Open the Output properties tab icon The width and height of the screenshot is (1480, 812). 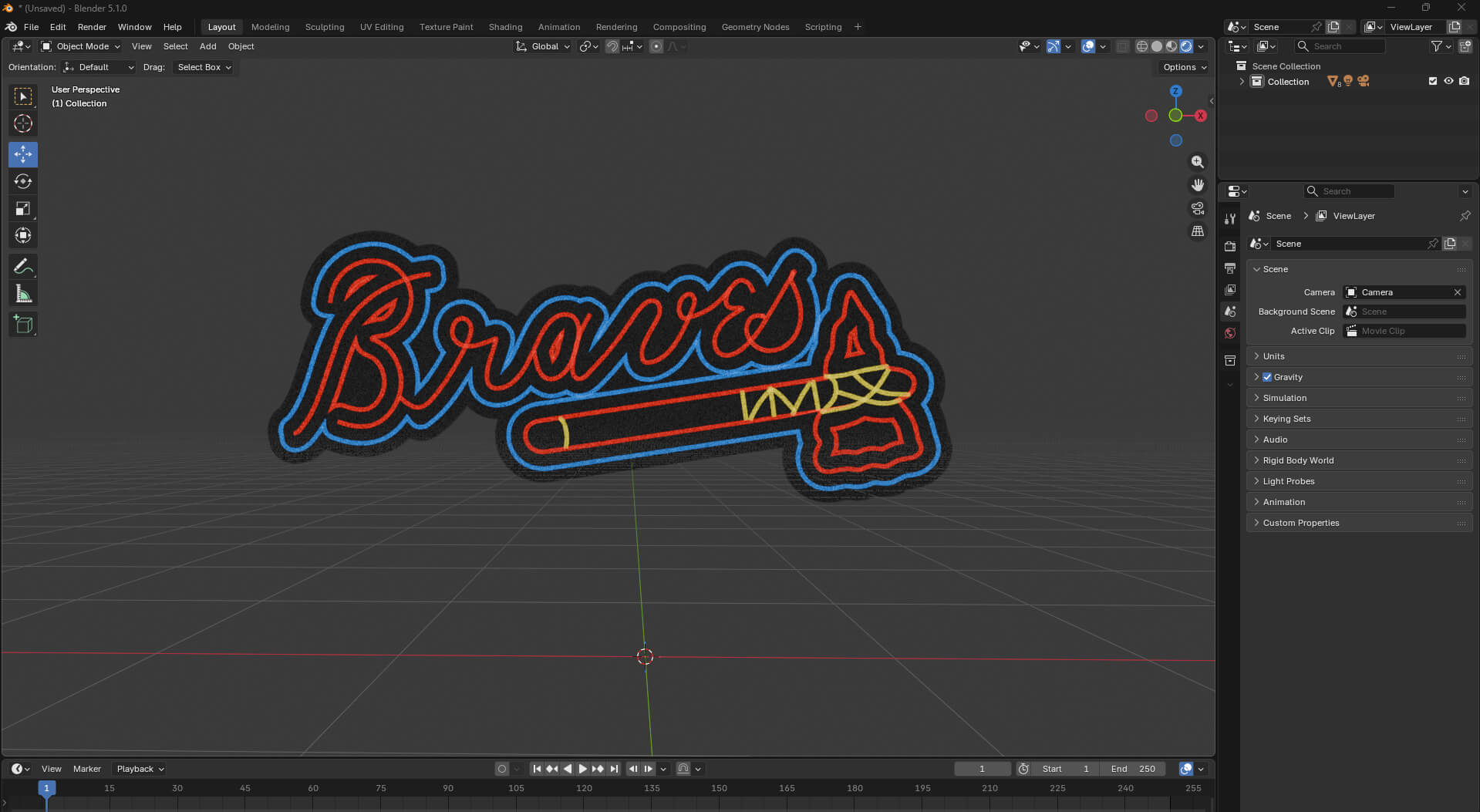(x=1230, y=268)
